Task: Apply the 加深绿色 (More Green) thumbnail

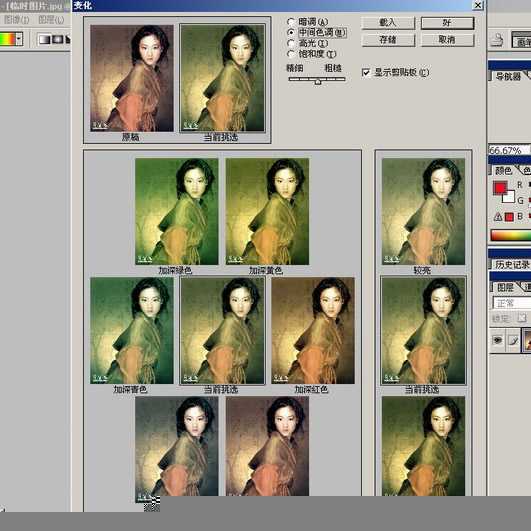Action: 176,211
